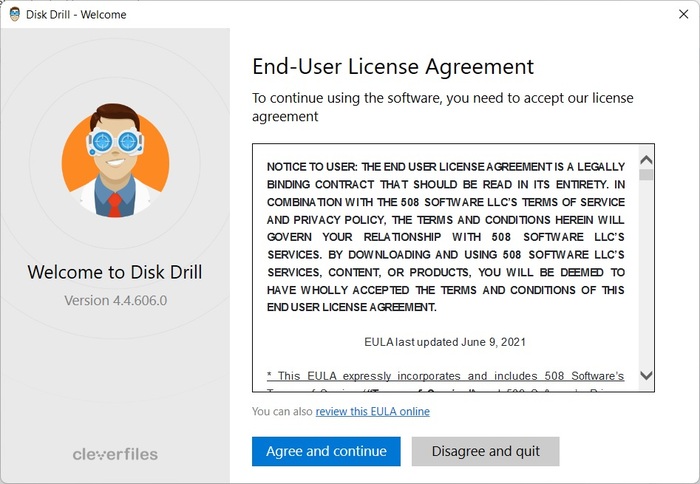Click the Version 4.4.606.0 label
Screen dimensions: 700x484
pyautogui.click(x=115, y=300)
